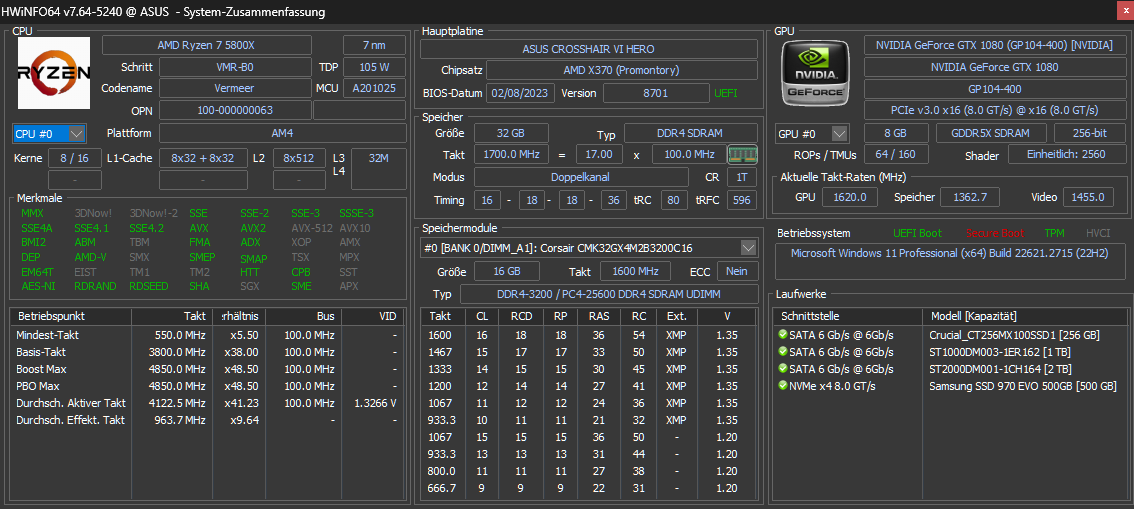Click the NVIDIA GeForce GTX 1080 (GP104-400) field
1134x509 pixels.
tap(994, 45)
